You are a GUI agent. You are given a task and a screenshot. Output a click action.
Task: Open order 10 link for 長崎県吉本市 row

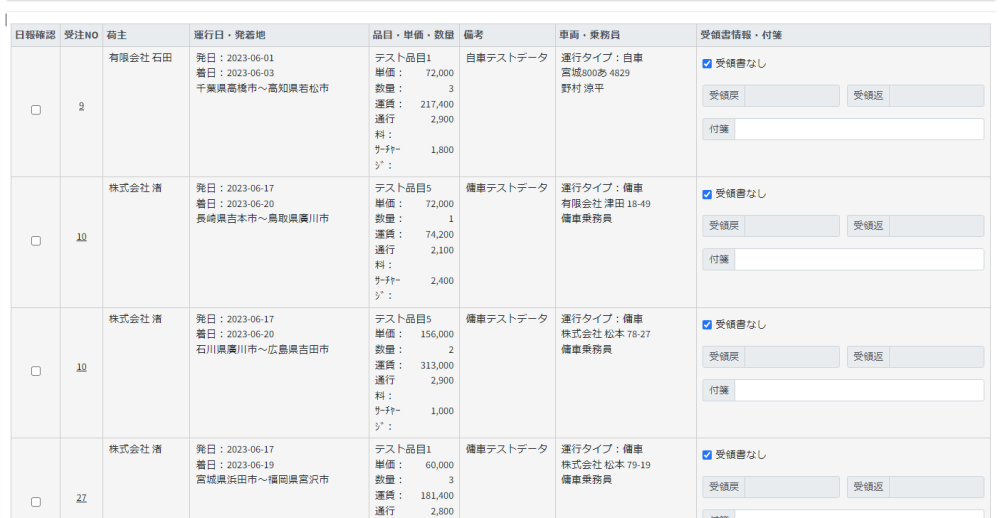[81, 237]
